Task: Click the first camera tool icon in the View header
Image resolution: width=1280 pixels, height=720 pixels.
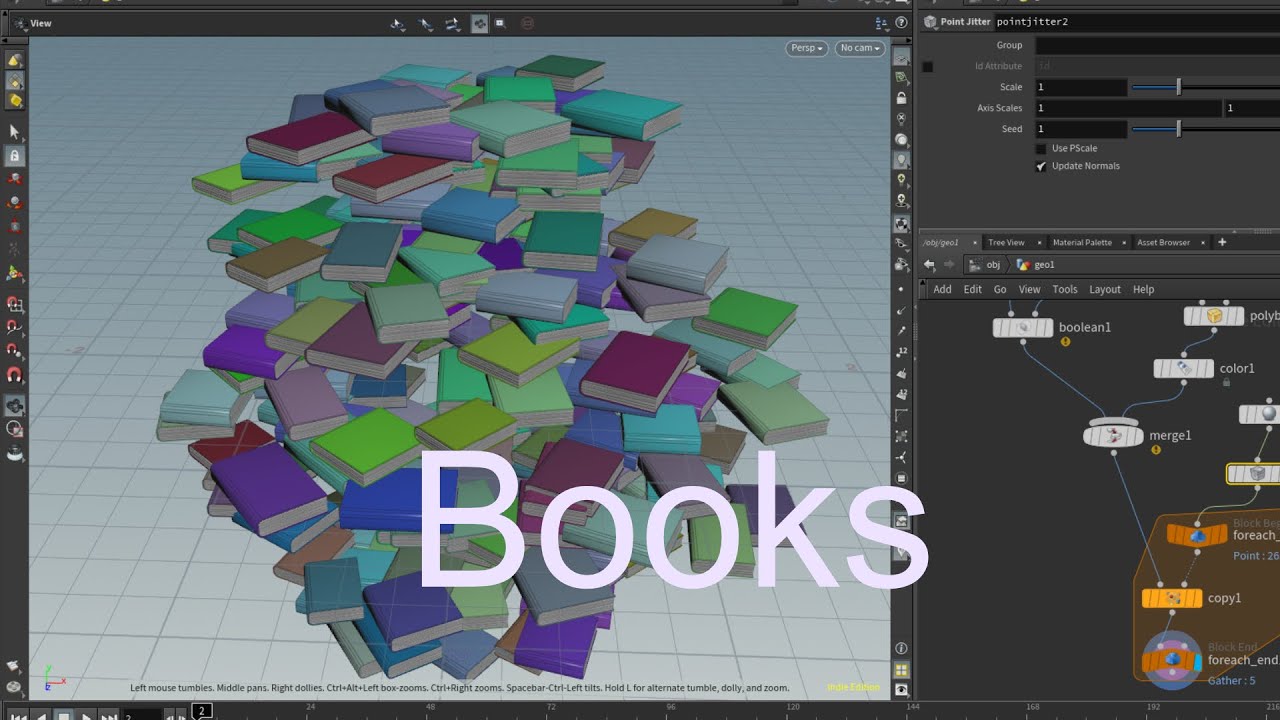Action: (x=398, y=23)
